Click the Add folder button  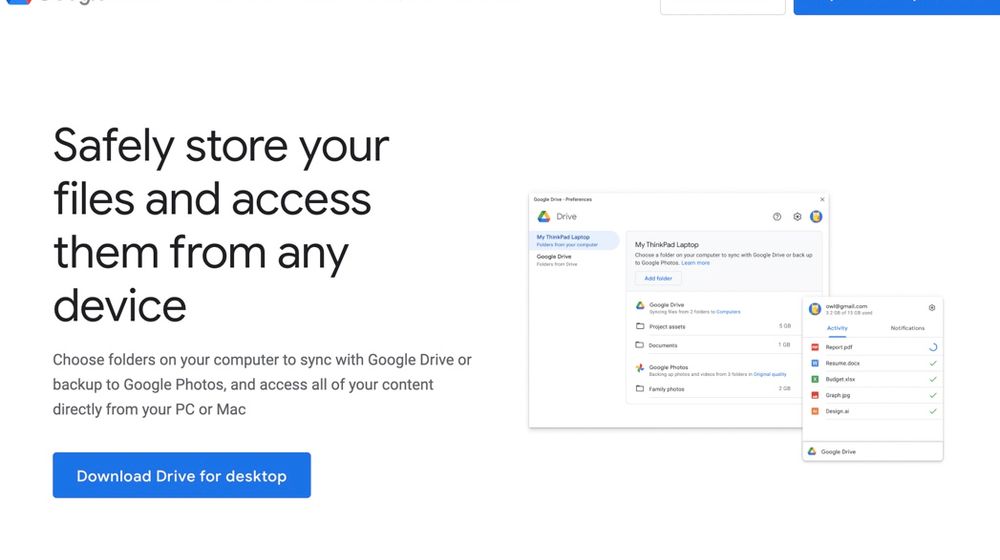click(658, 278)
